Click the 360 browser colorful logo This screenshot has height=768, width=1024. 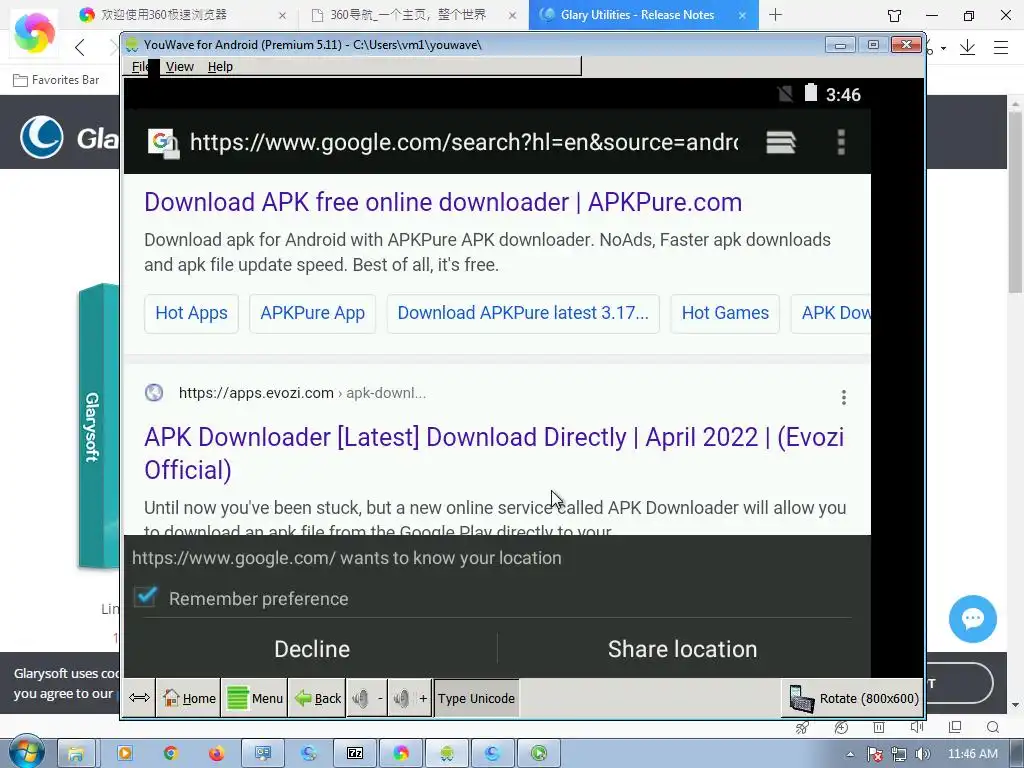click(x=34, y=33)
